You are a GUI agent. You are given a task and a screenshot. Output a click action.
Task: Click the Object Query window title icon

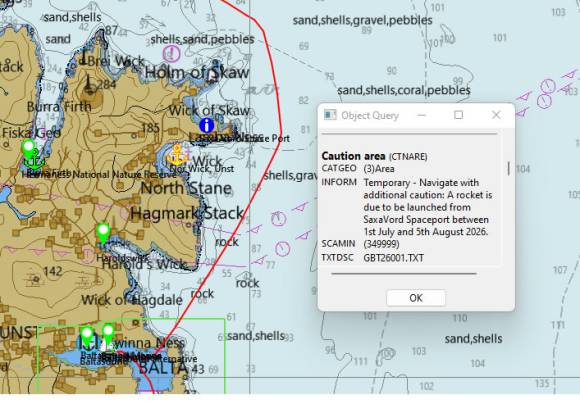[330, 115]
